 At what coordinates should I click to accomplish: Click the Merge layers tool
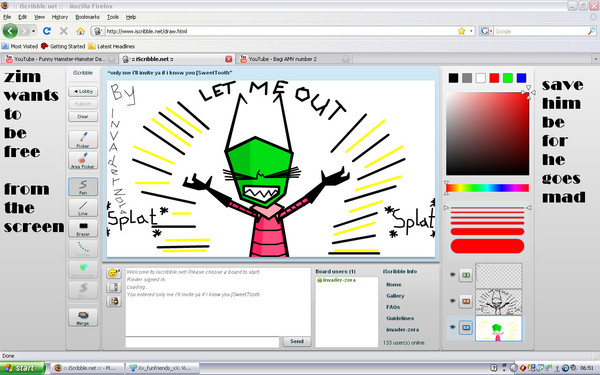(x=83, y=318)
